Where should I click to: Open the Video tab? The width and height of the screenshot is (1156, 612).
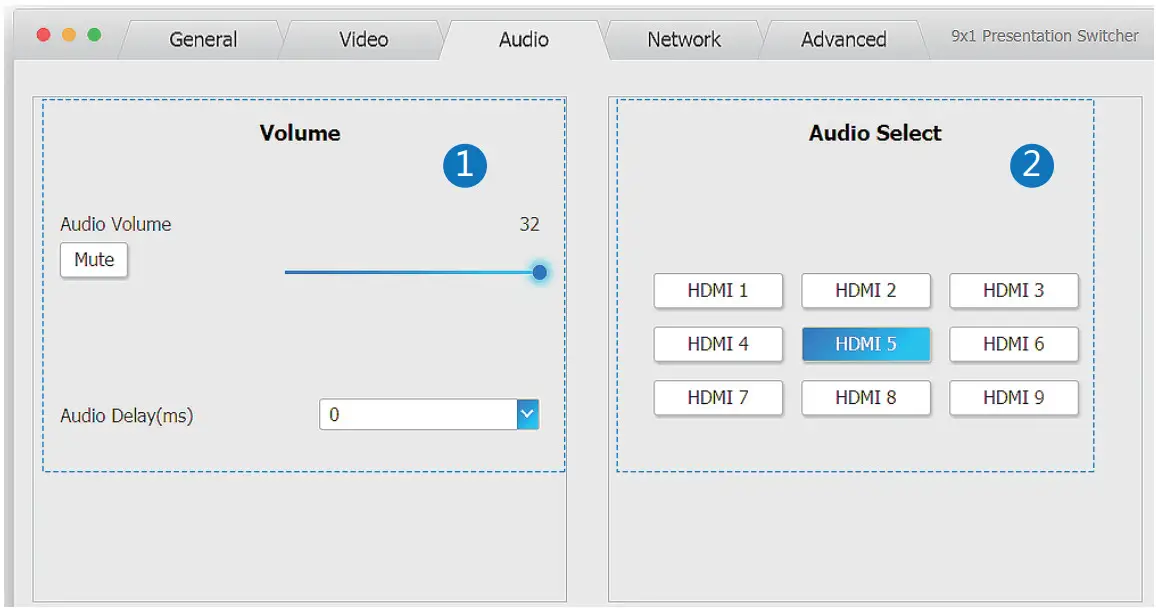pos(361,40)
